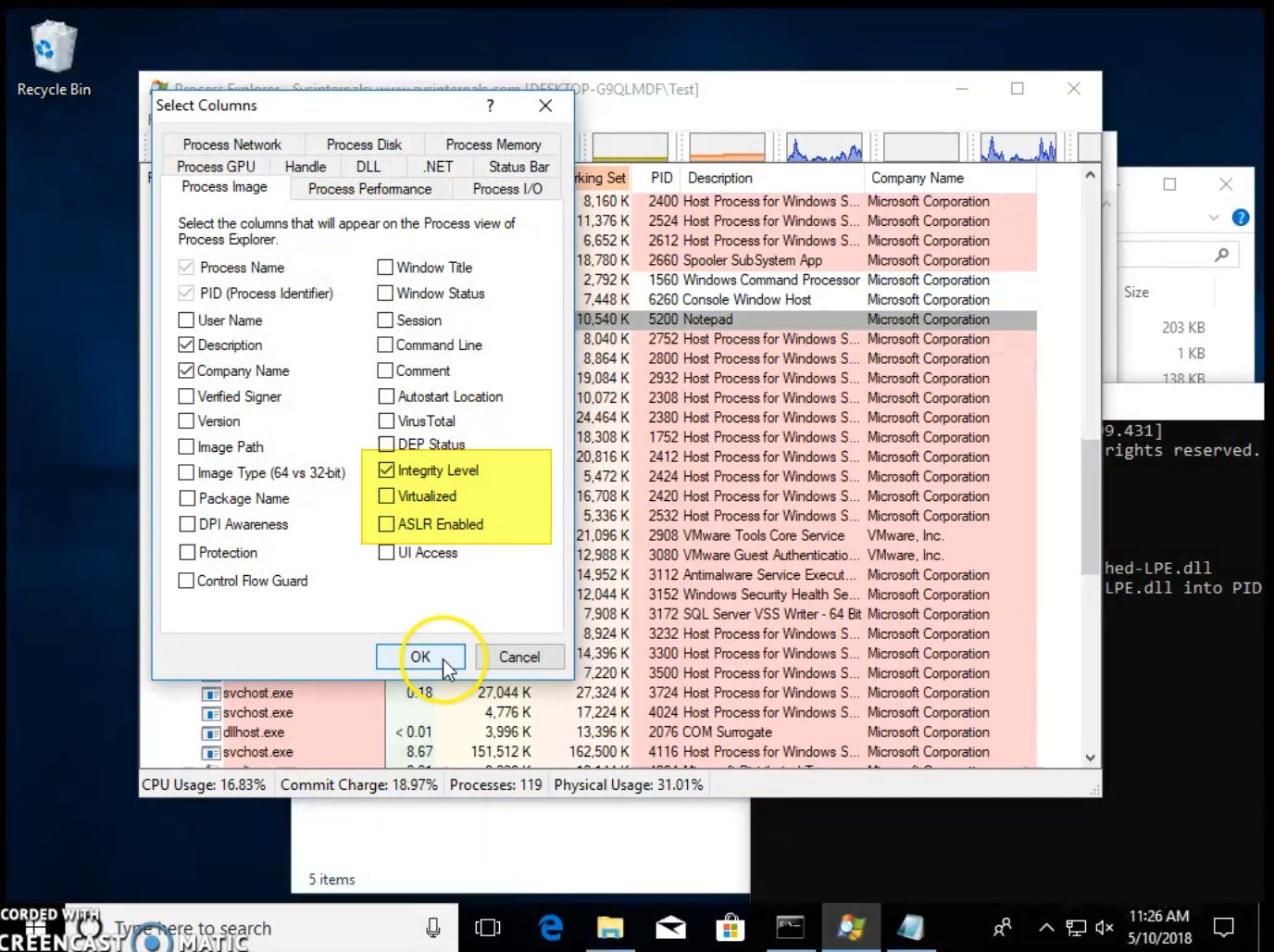The height and width of the screenshot is (952, 1274).
Task: Click scroll-up arrow in process list
Action: click(1091, 175)
